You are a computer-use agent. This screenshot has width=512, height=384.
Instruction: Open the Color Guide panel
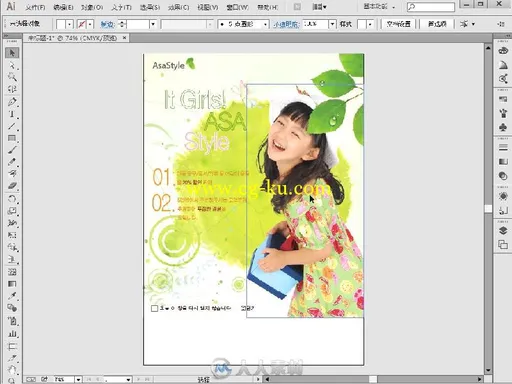click(503, 65)
